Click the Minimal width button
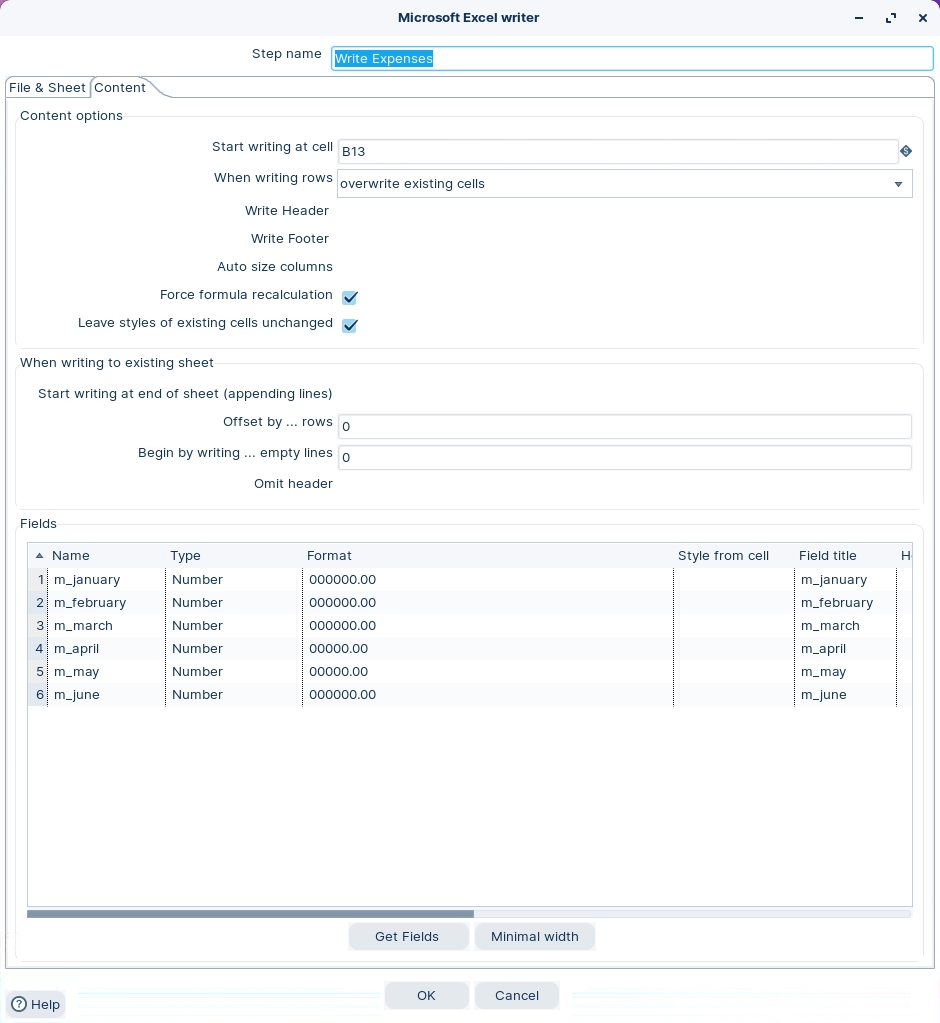 534,936
